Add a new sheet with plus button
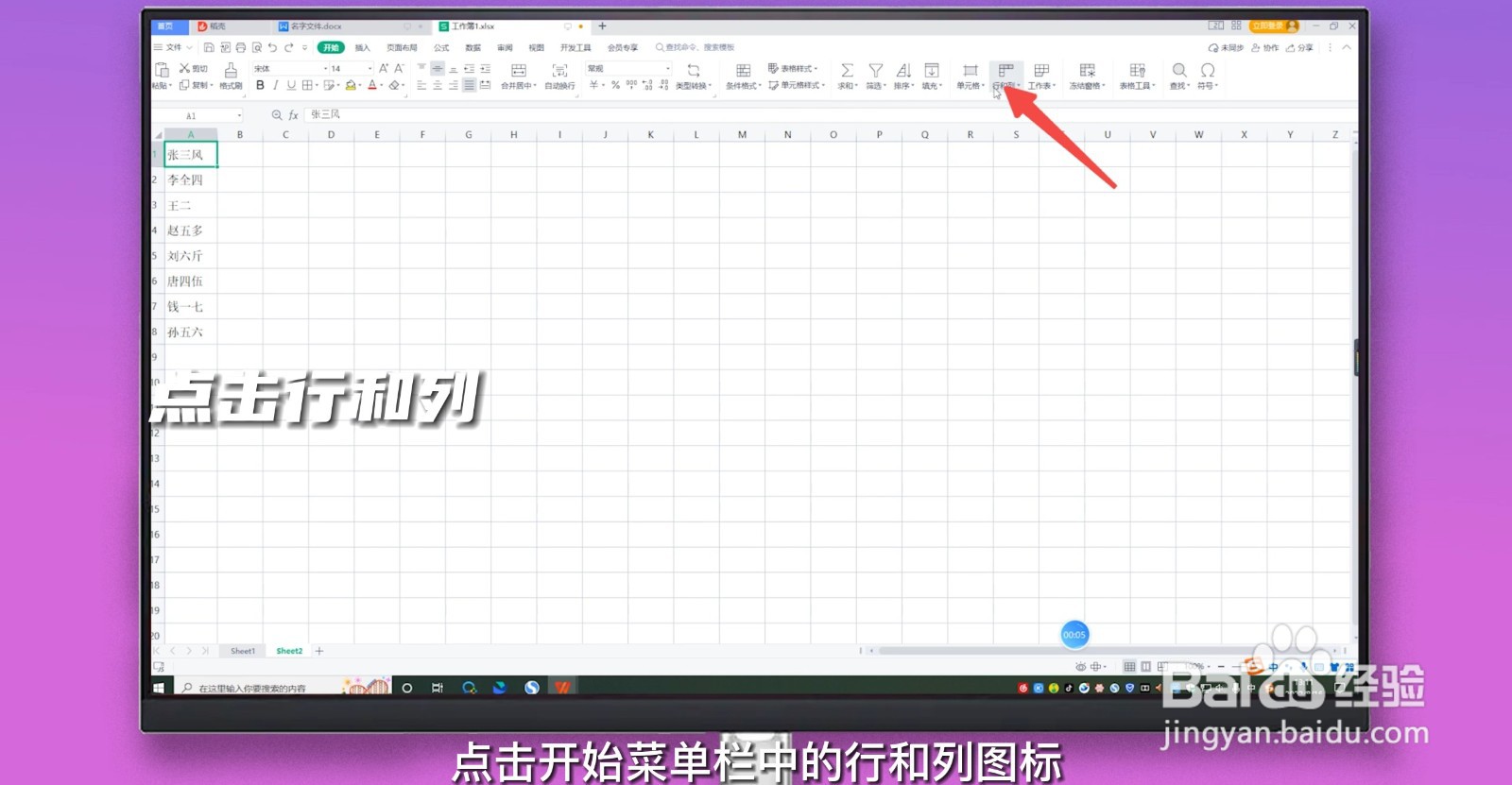 coord(319,651)
